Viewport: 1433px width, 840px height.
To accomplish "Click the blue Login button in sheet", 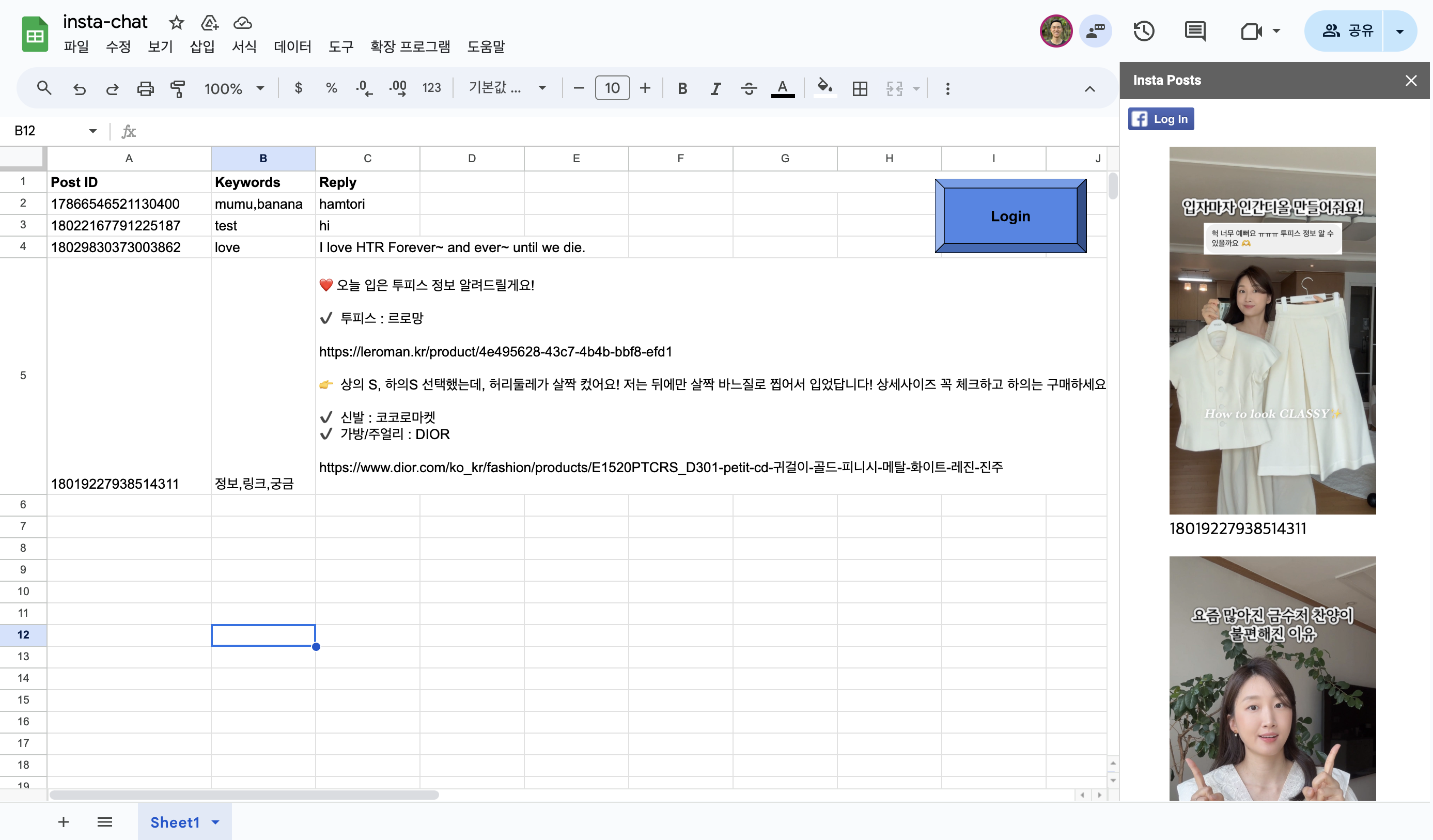I will tap(1010, 216).
